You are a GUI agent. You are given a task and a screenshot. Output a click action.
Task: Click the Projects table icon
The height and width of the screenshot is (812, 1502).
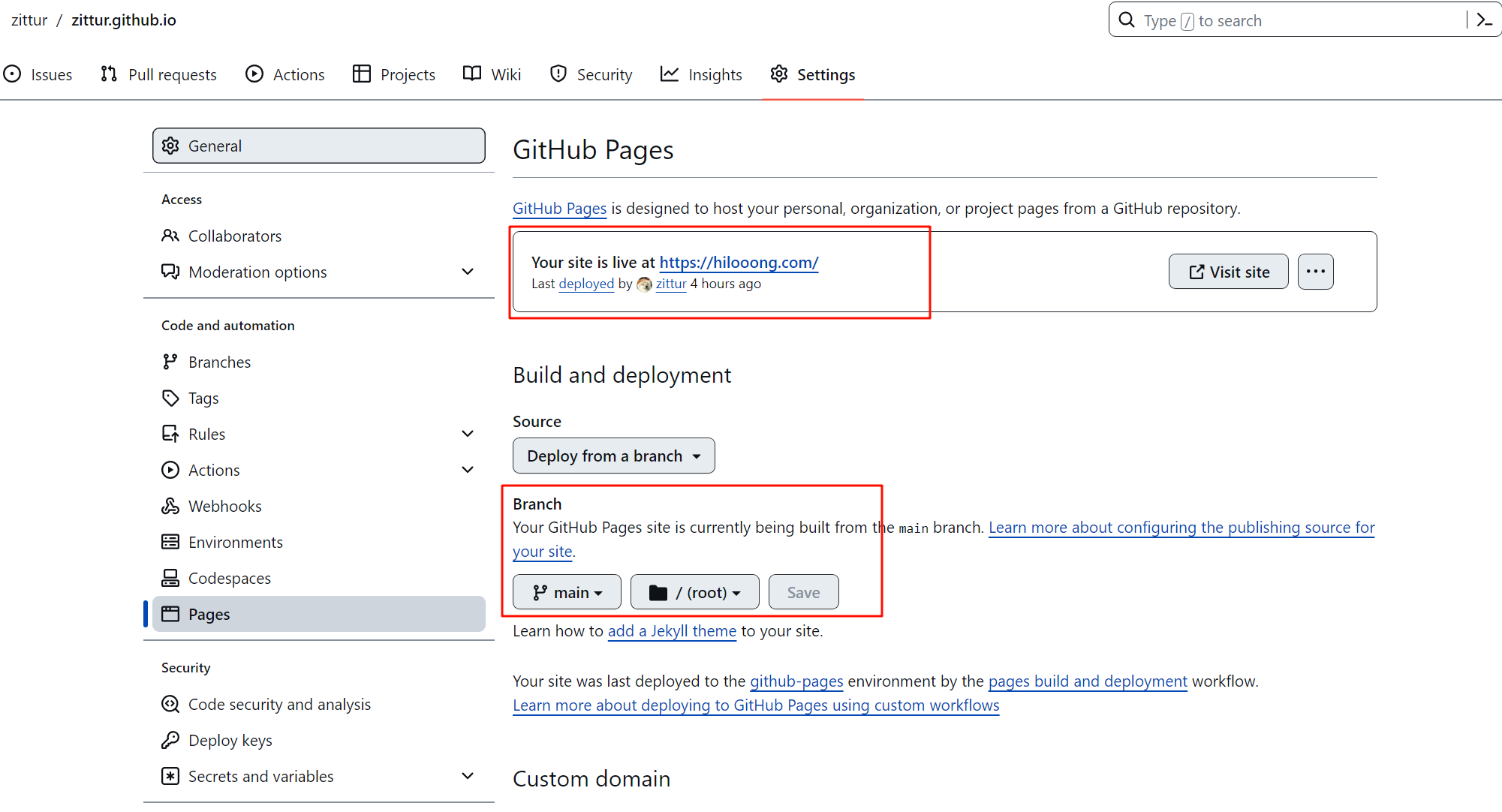coord(362,74)
